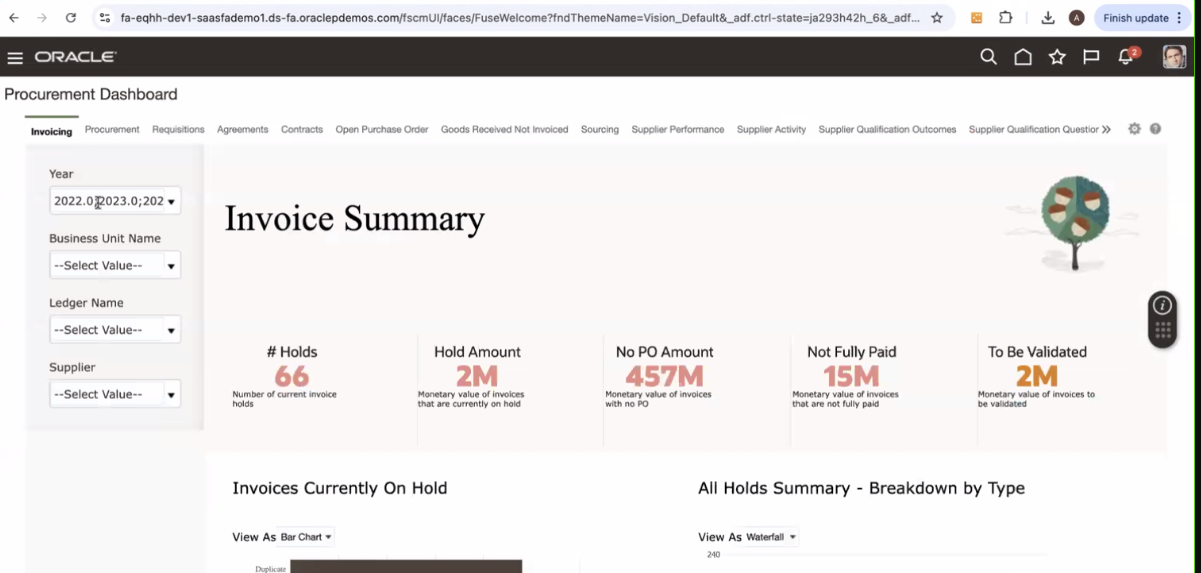The width and height of the screenshot is (1201, 573).
Task: Open the watchlist flag icon
Action: click(1091, 57)
